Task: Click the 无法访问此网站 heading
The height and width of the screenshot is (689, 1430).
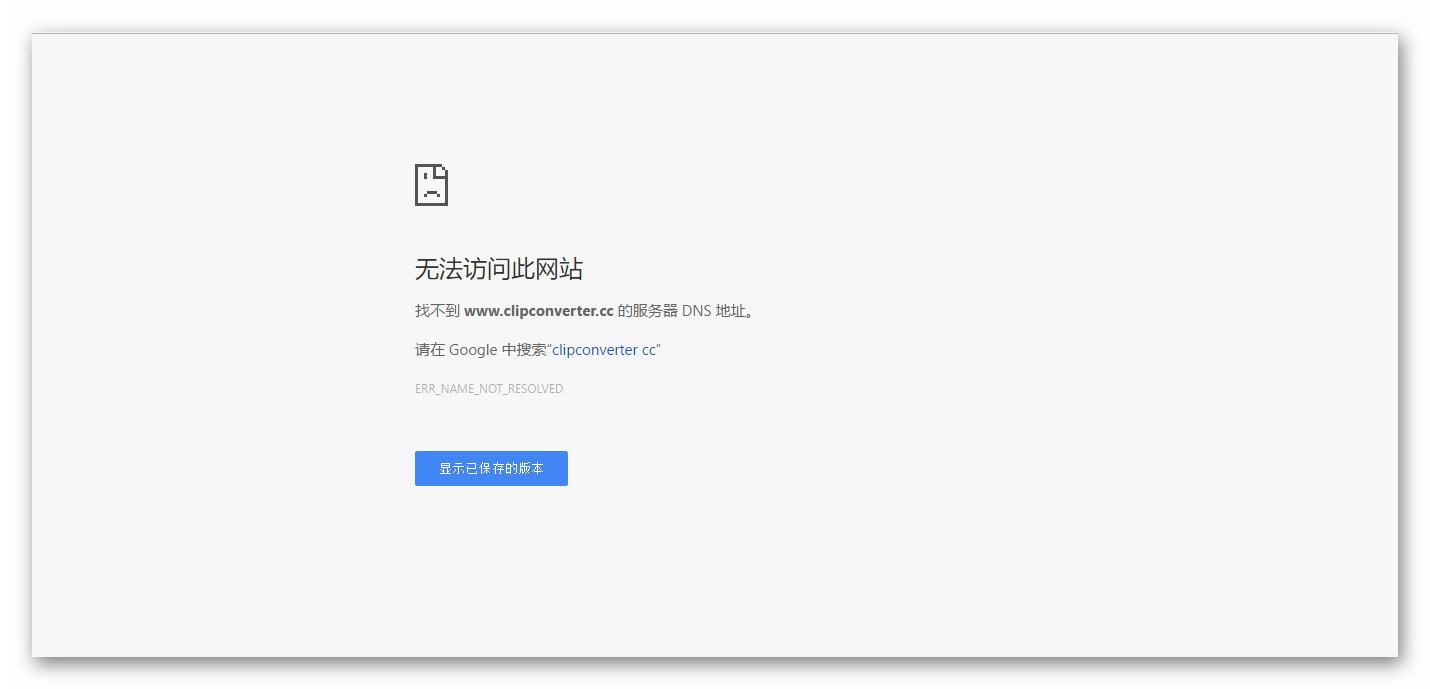Action: point(499,269)
